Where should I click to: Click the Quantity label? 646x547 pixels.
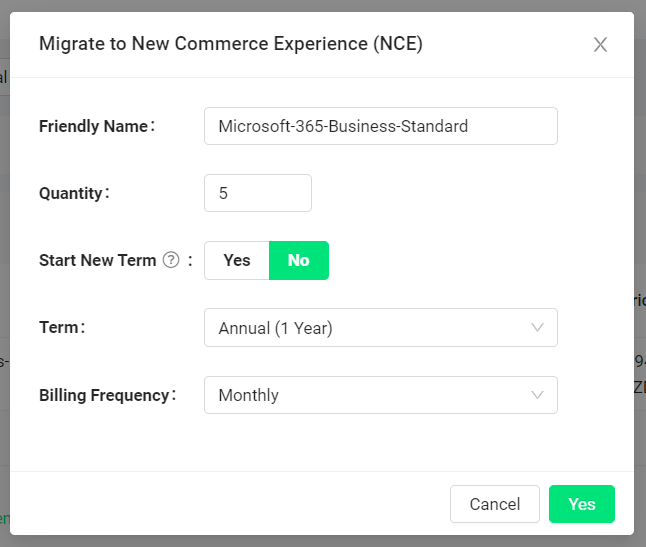74,193
